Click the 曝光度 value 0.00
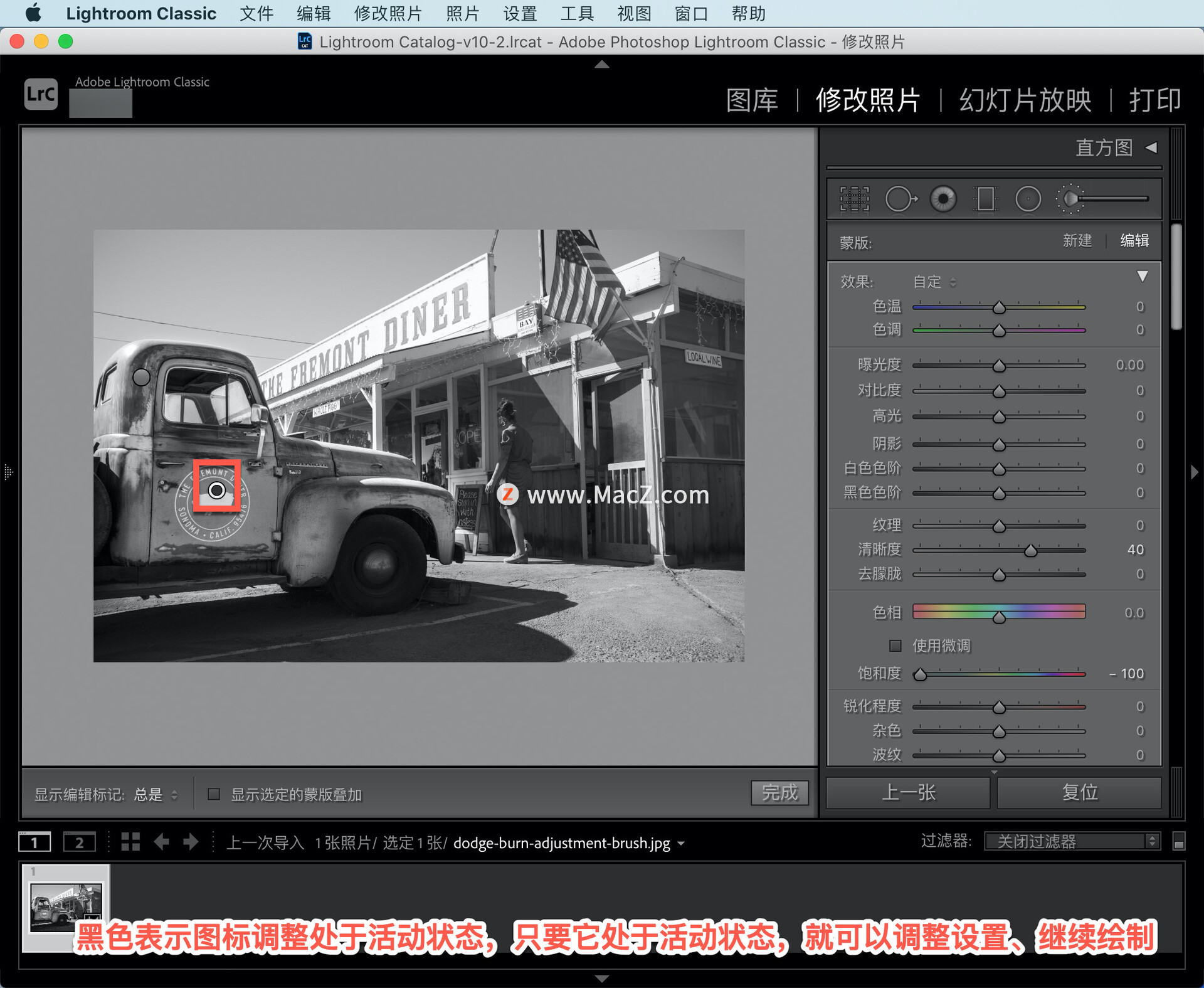The height and width of the screenshot is (988, 1204). coord(1130,365)
